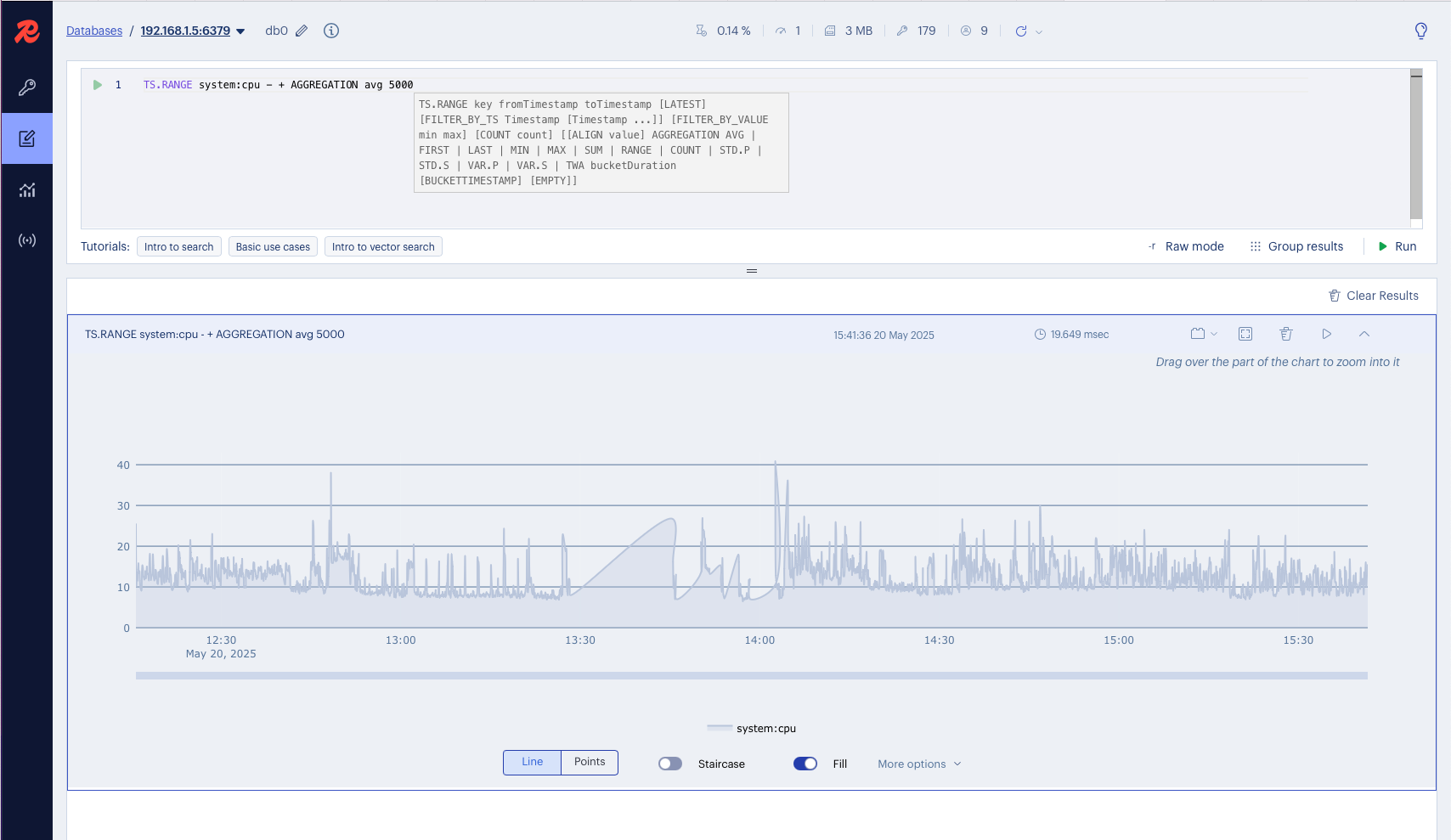Open the Analysis Tools chart icon
The image size is (1451, 840).
(27, 189)
